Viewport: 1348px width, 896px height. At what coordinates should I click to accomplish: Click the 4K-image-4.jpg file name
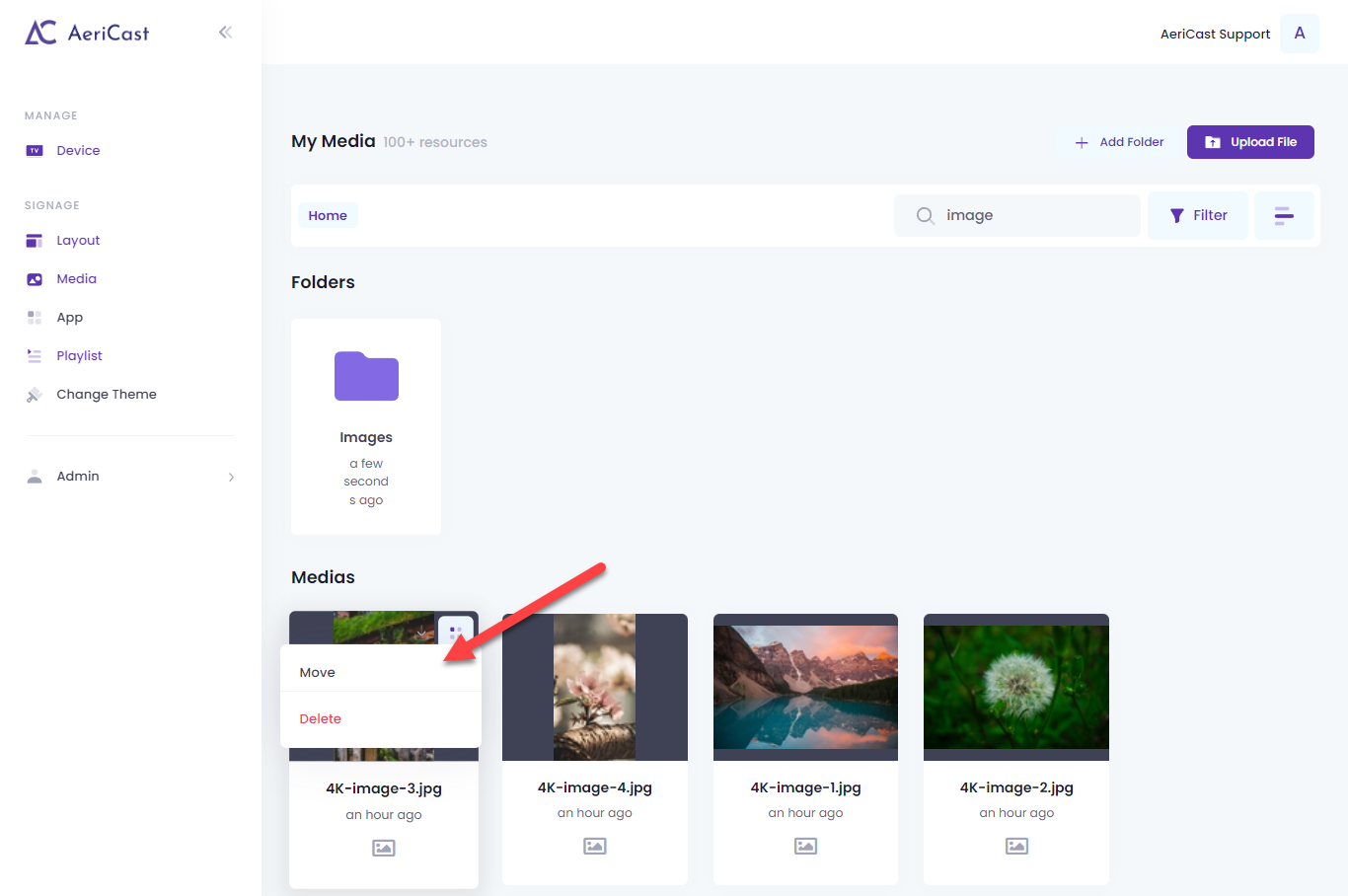tap(595, 787)
